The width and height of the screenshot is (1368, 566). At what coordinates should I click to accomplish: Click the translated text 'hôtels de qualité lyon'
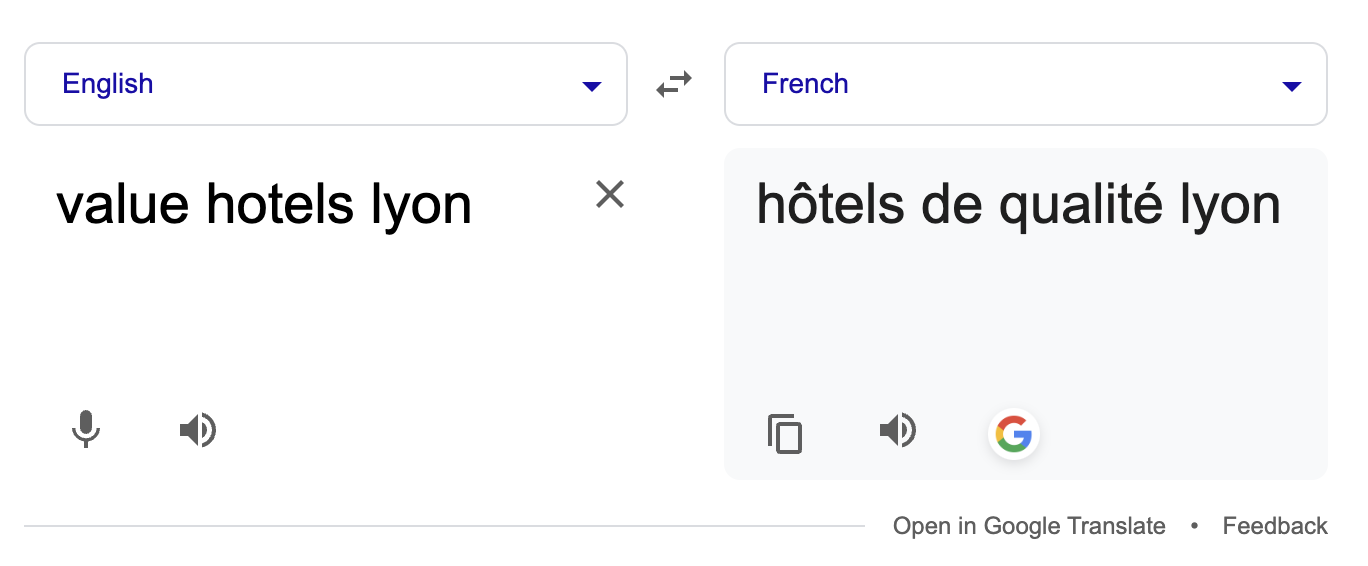coord(1018,205)
